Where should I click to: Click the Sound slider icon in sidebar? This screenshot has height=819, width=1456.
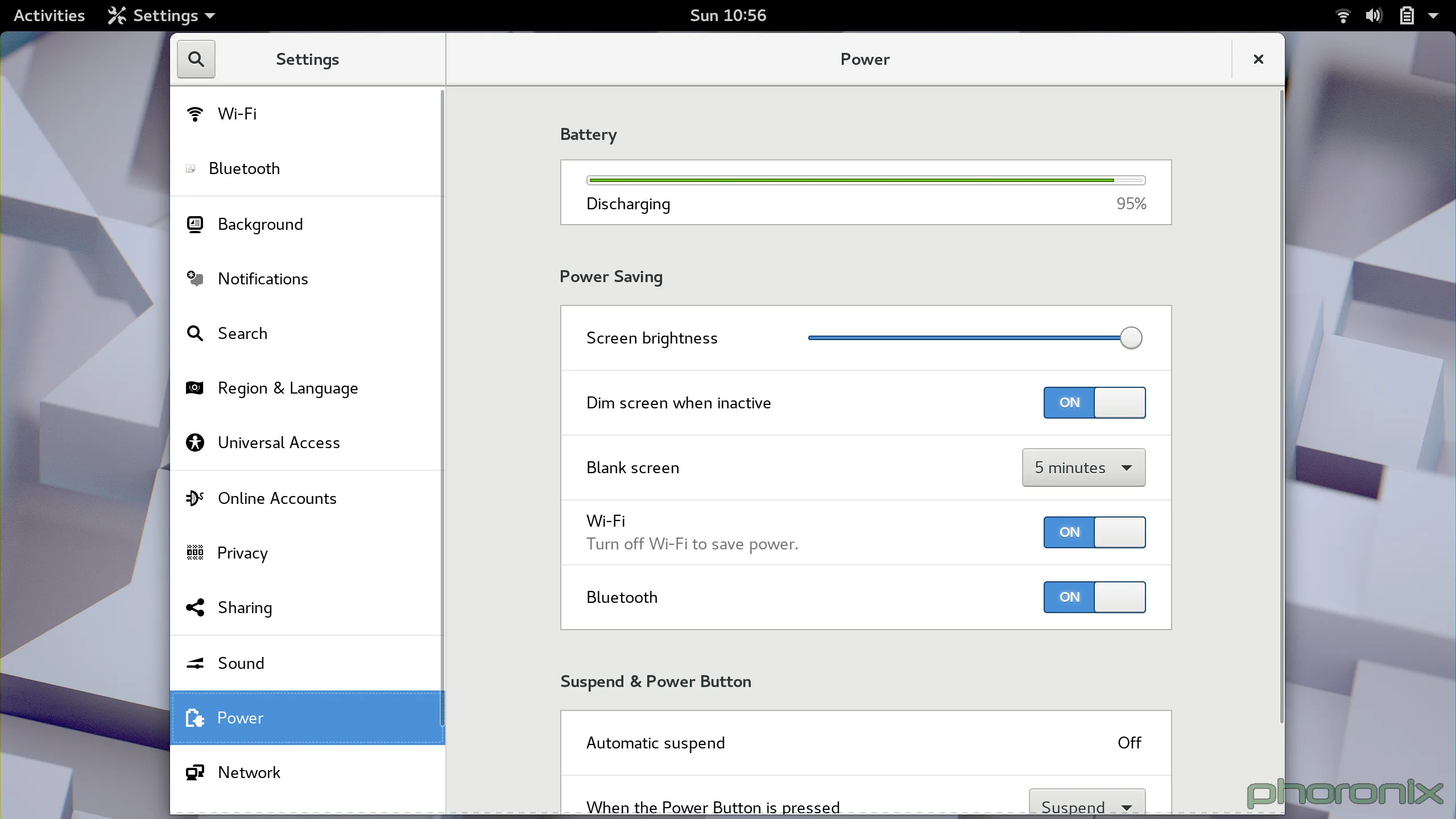point(195,663)
